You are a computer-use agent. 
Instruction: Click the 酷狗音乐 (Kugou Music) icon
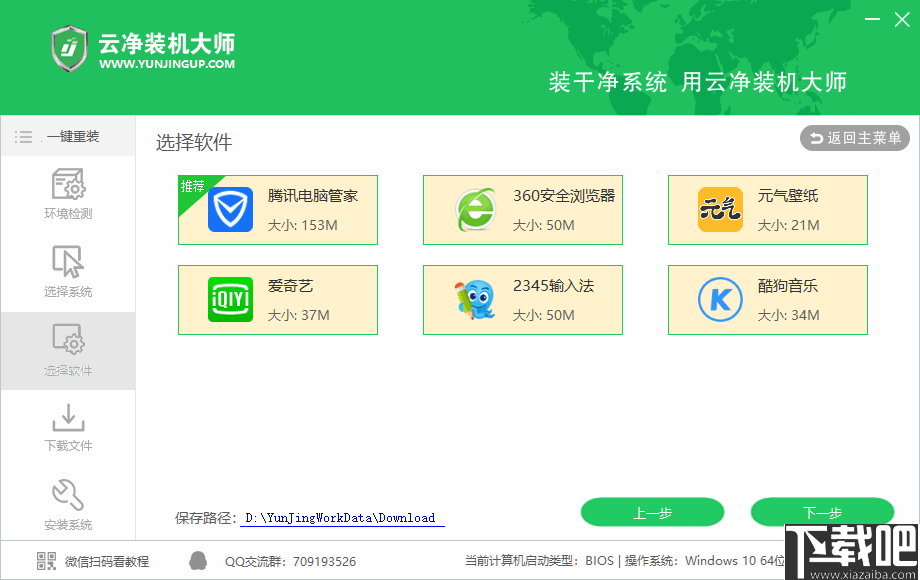point(720,299)
